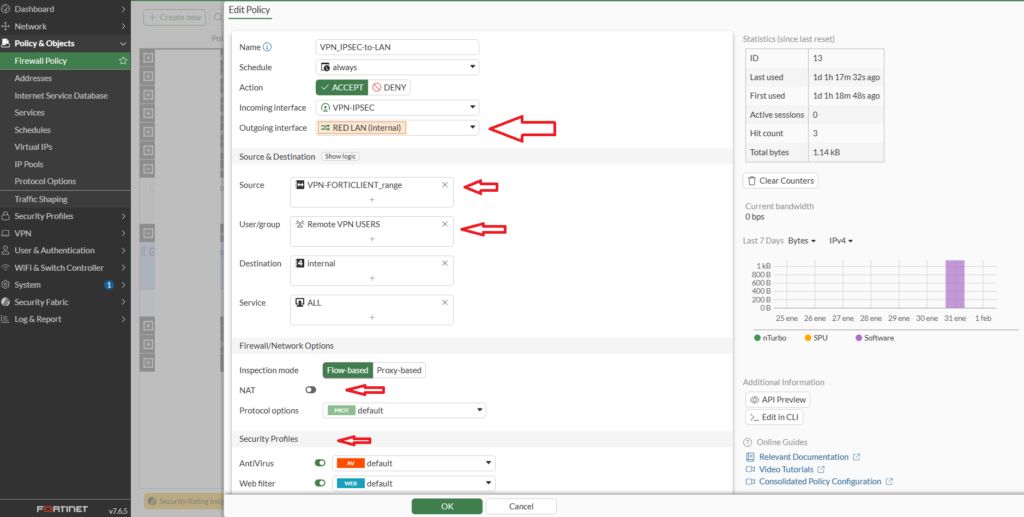Click the System gear icon
1024x517 pixels.
[6, 285]
